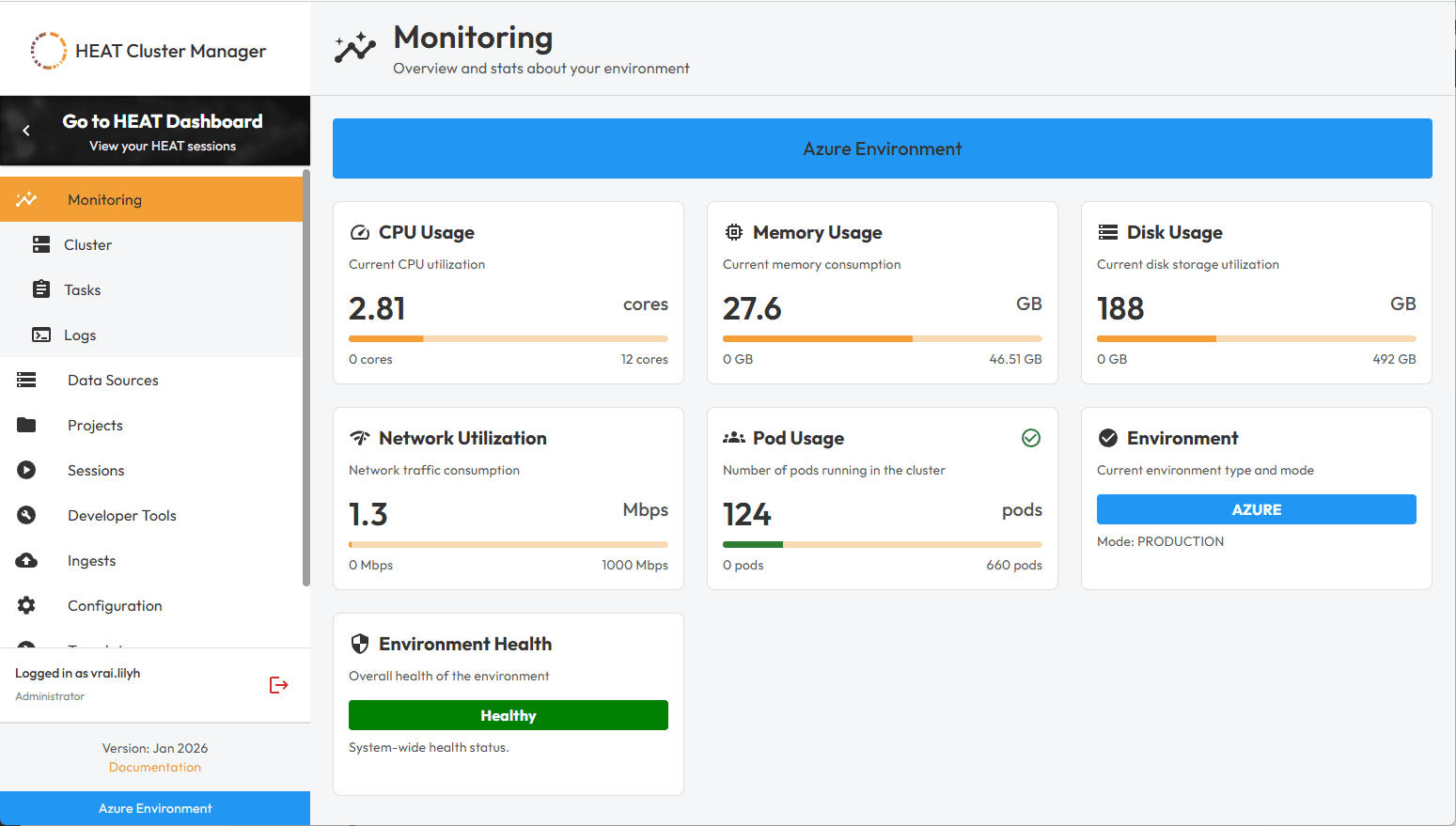
Task: Select the Data Sources list icon
Action: [x=25, y=379]
